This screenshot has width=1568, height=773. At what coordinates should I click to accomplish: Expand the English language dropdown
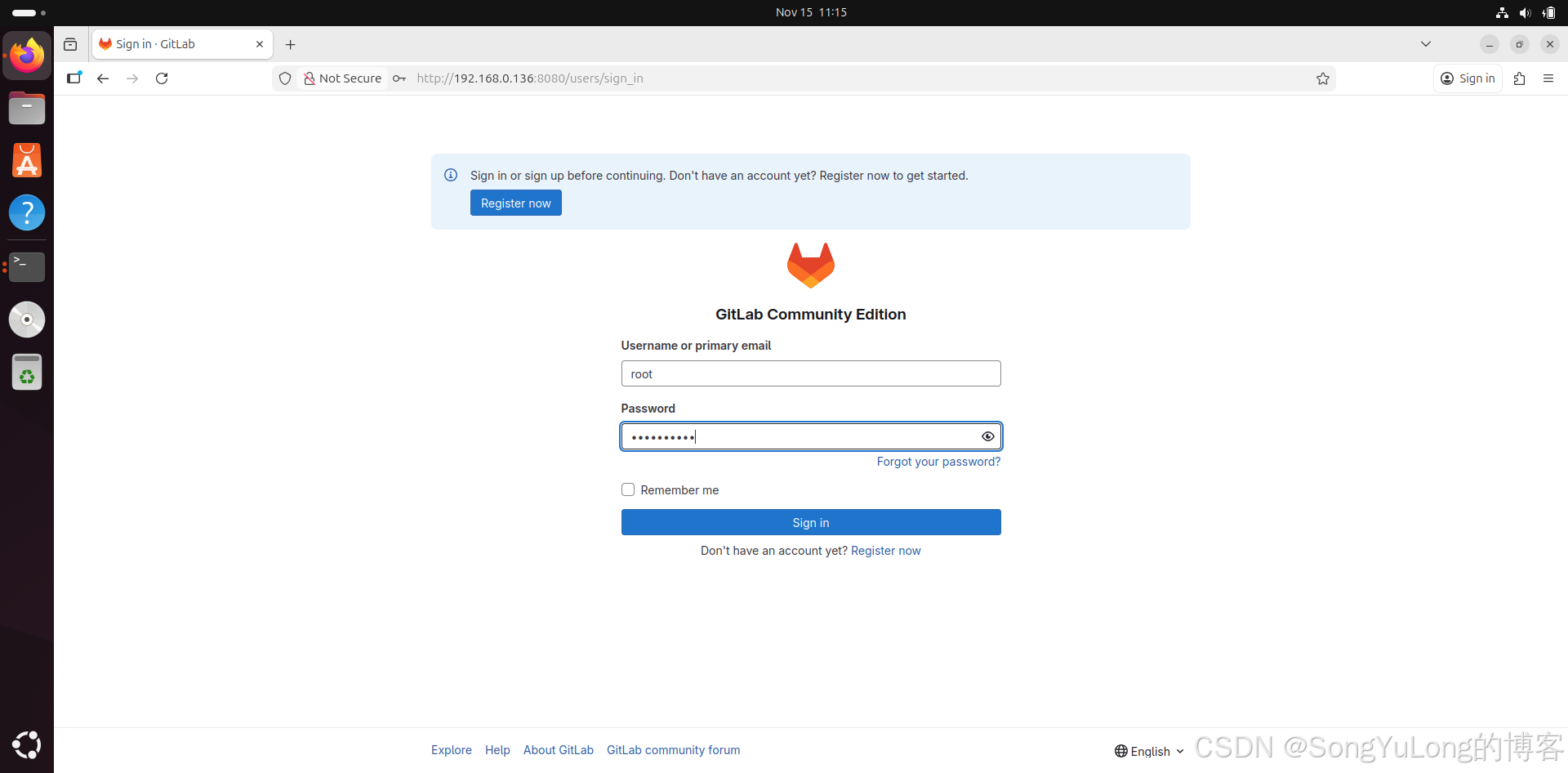[x=1149, y=751]
